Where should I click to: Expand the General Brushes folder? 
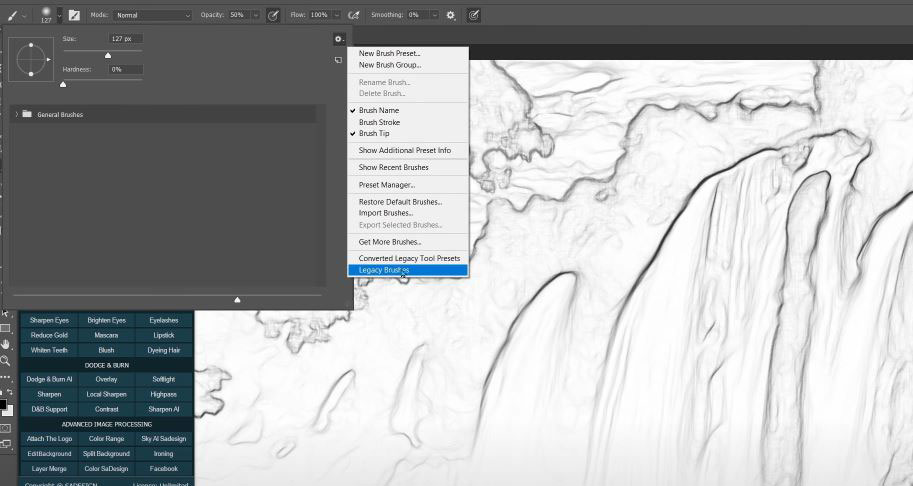(x=16, y=115)
